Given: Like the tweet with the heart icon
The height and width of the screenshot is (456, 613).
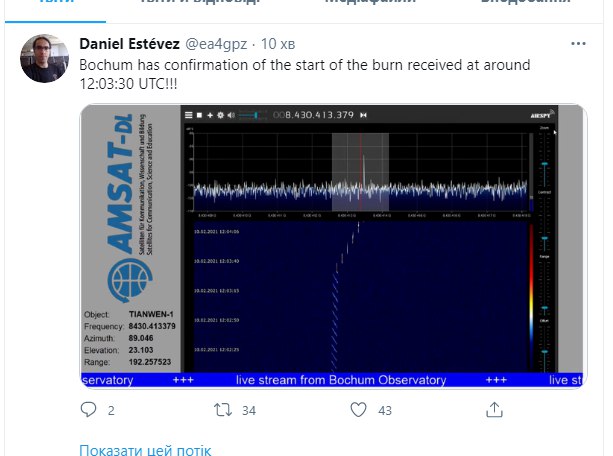Looking at the screenshot, I should click(x=358, y=409).
